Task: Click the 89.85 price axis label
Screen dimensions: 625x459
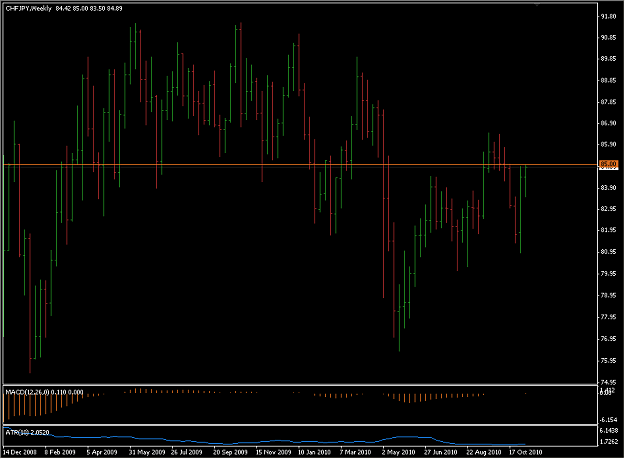Action: coord(609,59)
